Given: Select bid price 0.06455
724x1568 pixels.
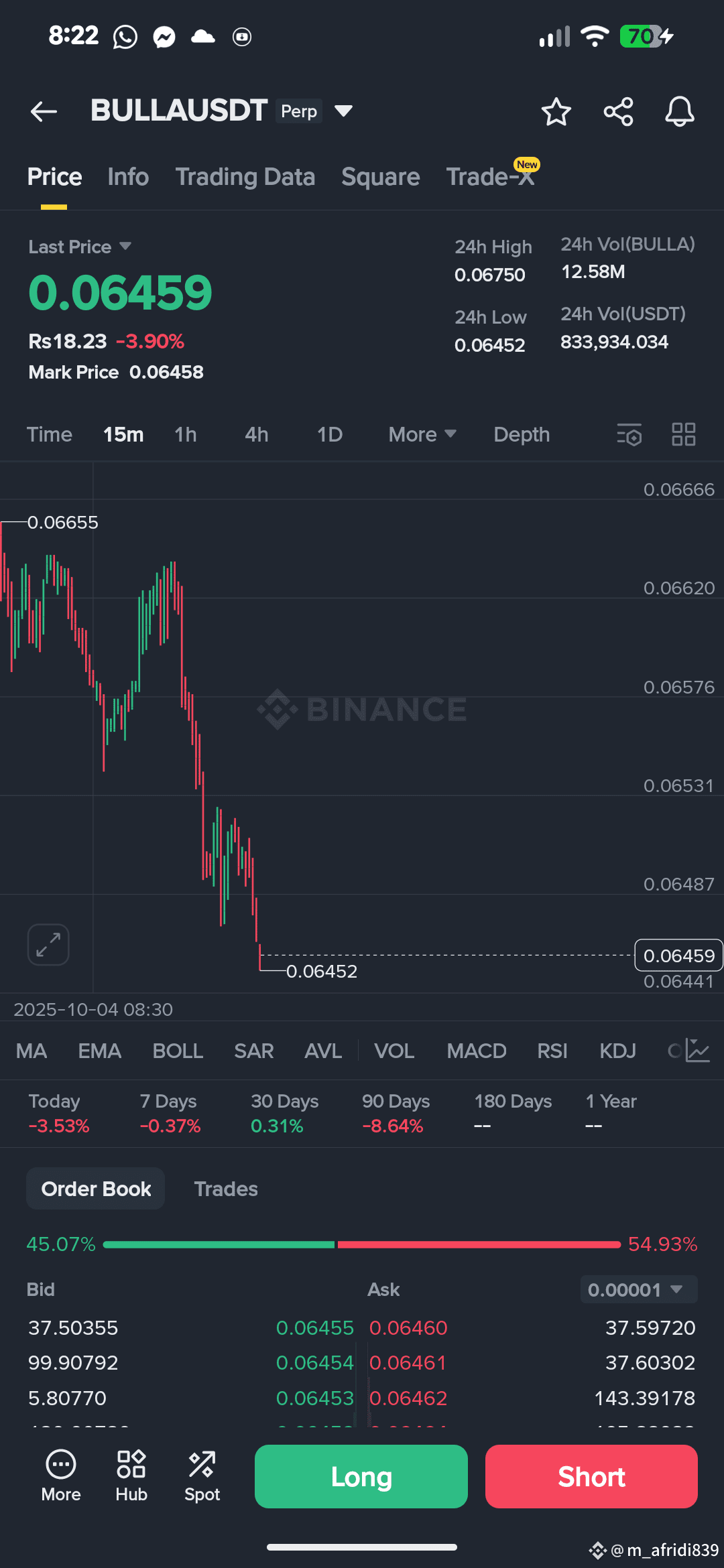Looking at the screenshot, I should (314, 1327).
